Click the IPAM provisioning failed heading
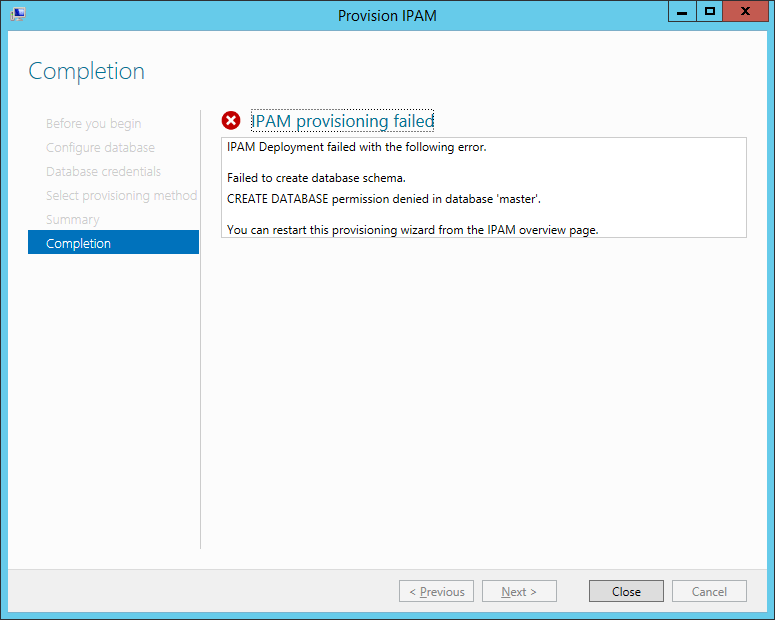The height and width of the screenshot is (620, 775). pyautogui.click(x=343, y=121)
